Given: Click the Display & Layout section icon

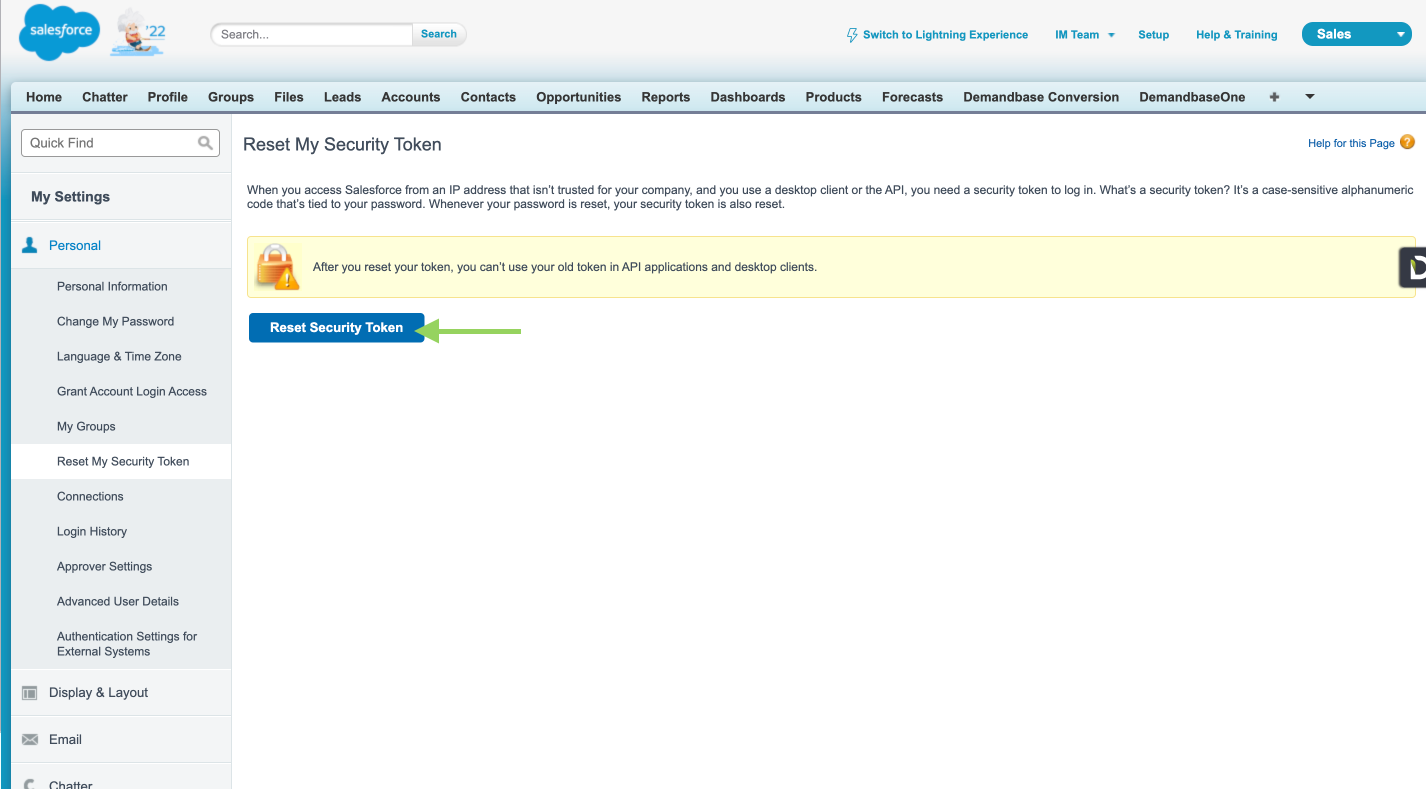Looking at the screenshot, I should (30, 692).
